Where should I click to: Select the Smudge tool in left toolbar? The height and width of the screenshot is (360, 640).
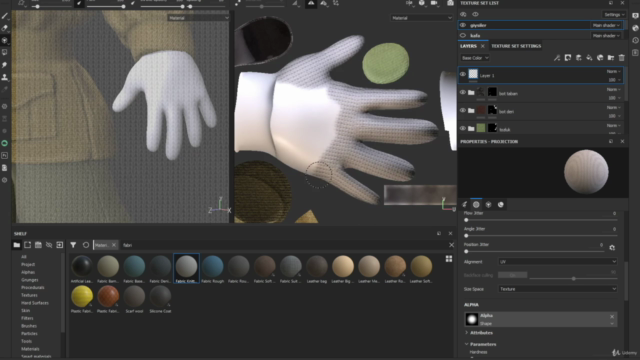tap(4, 65)
